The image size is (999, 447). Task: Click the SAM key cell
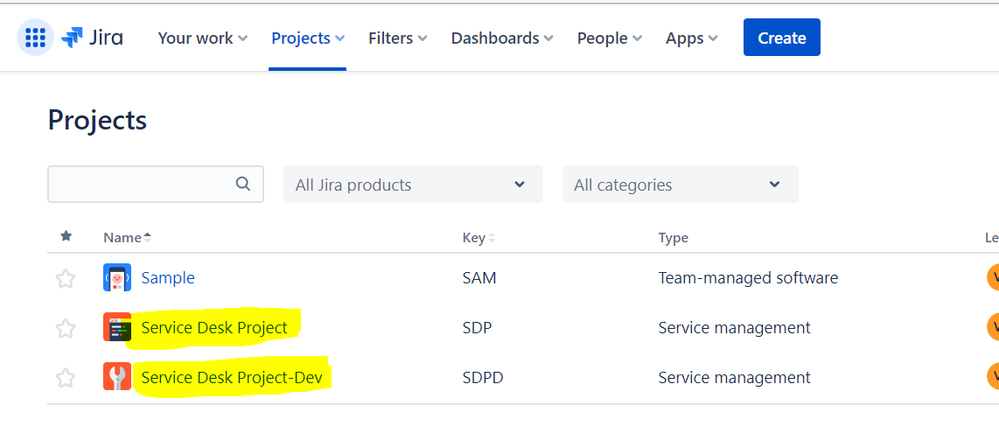pos(479,278)
